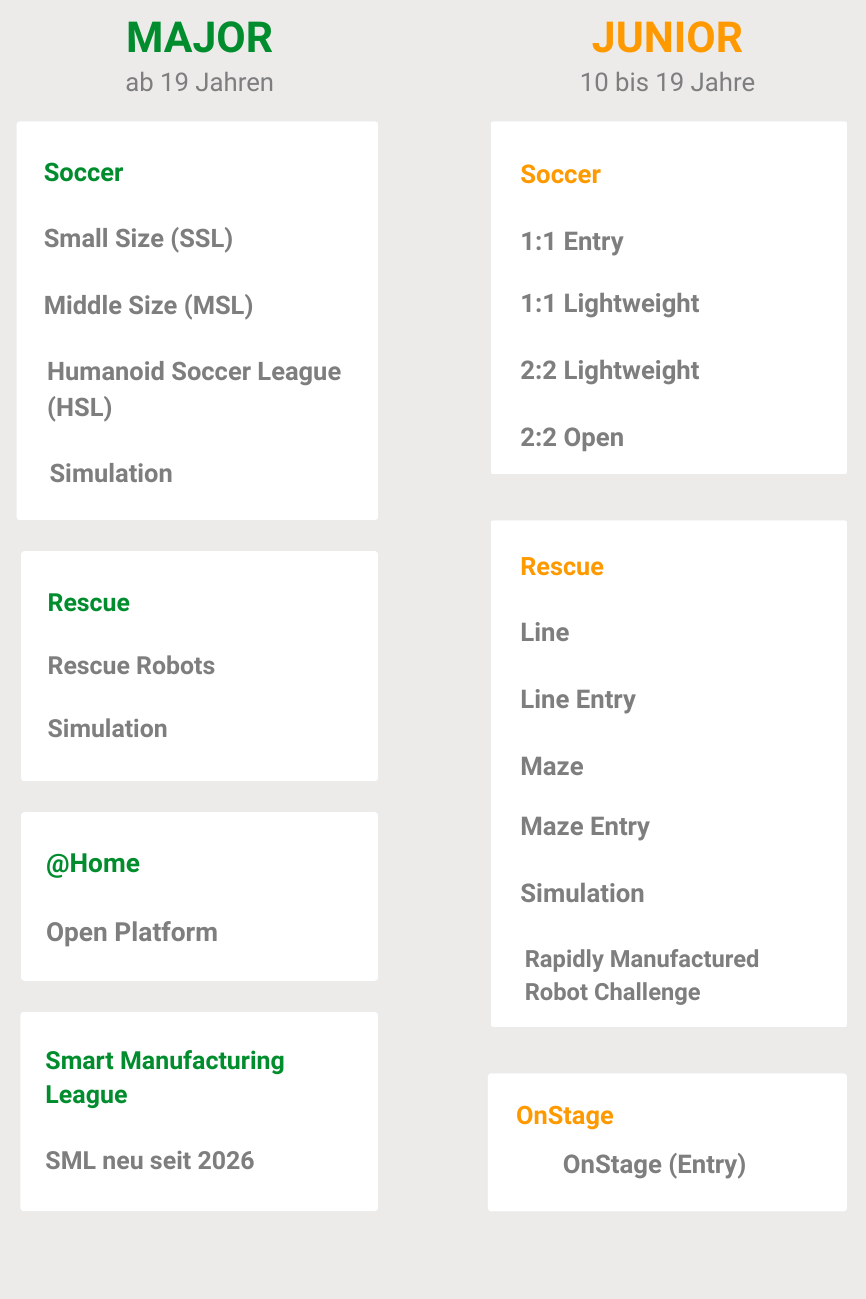
Task: Click the 2:2 Open league
Action: tap(572, 438)
